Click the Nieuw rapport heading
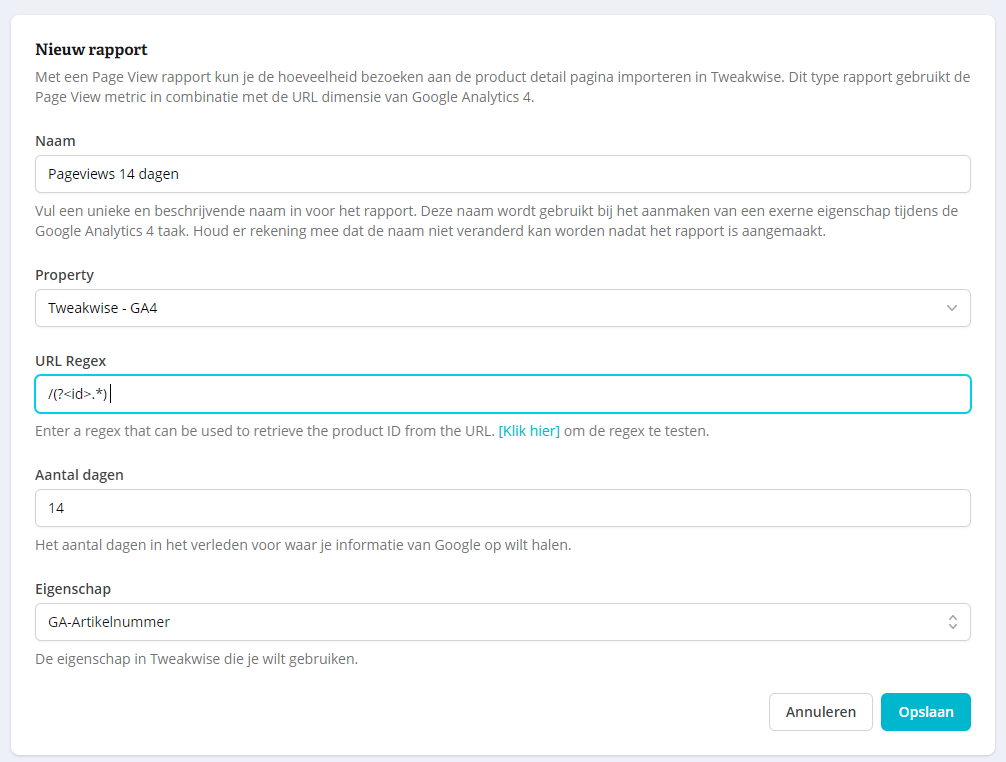 click(91, 49)
